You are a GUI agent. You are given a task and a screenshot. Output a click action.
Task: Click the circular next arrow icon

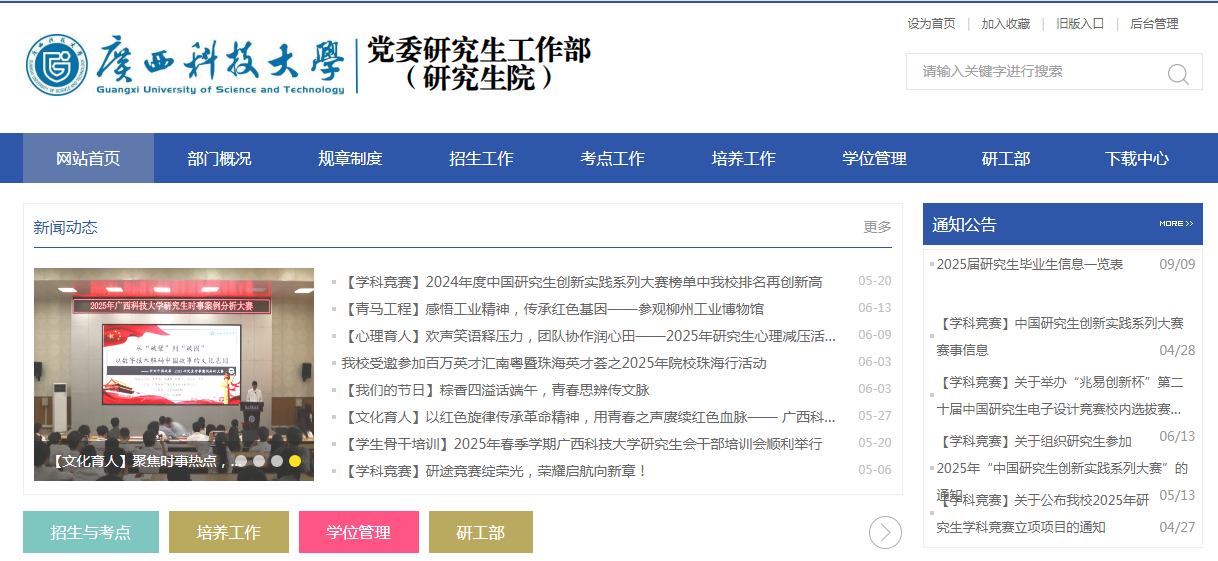click(x=885, y=532)
